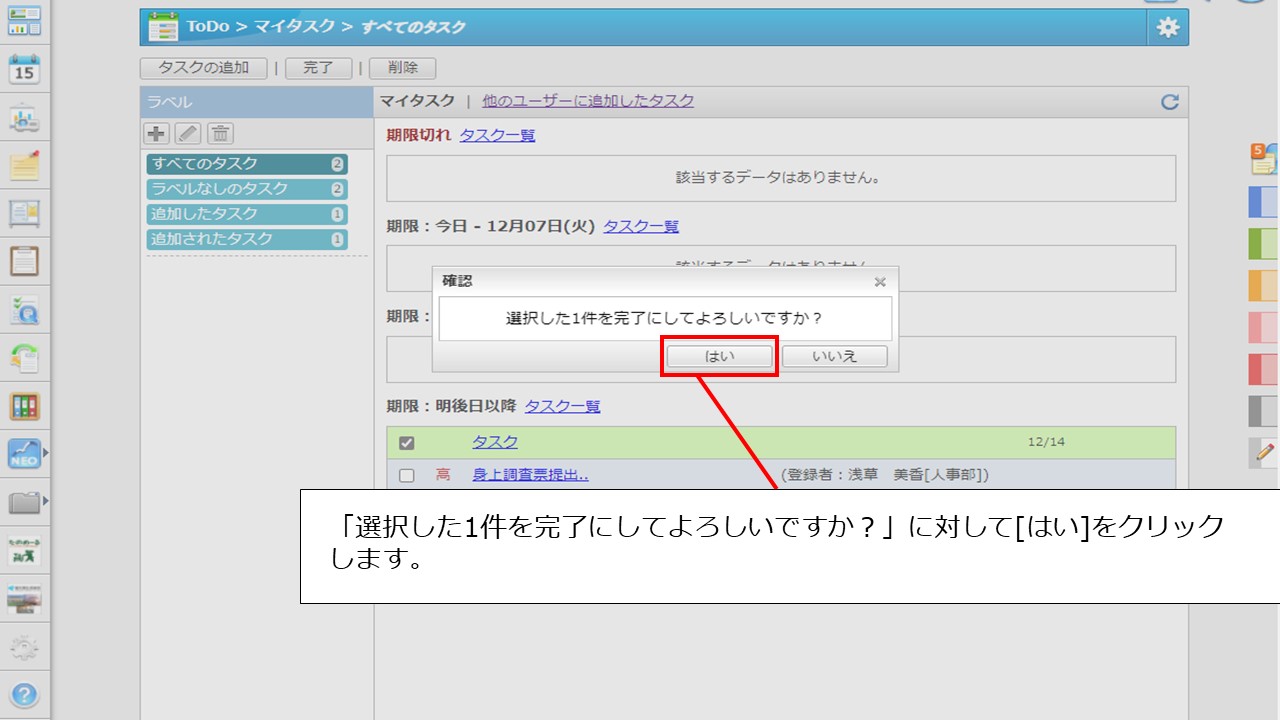Click the plus icon to add label

tap(156, 134)
